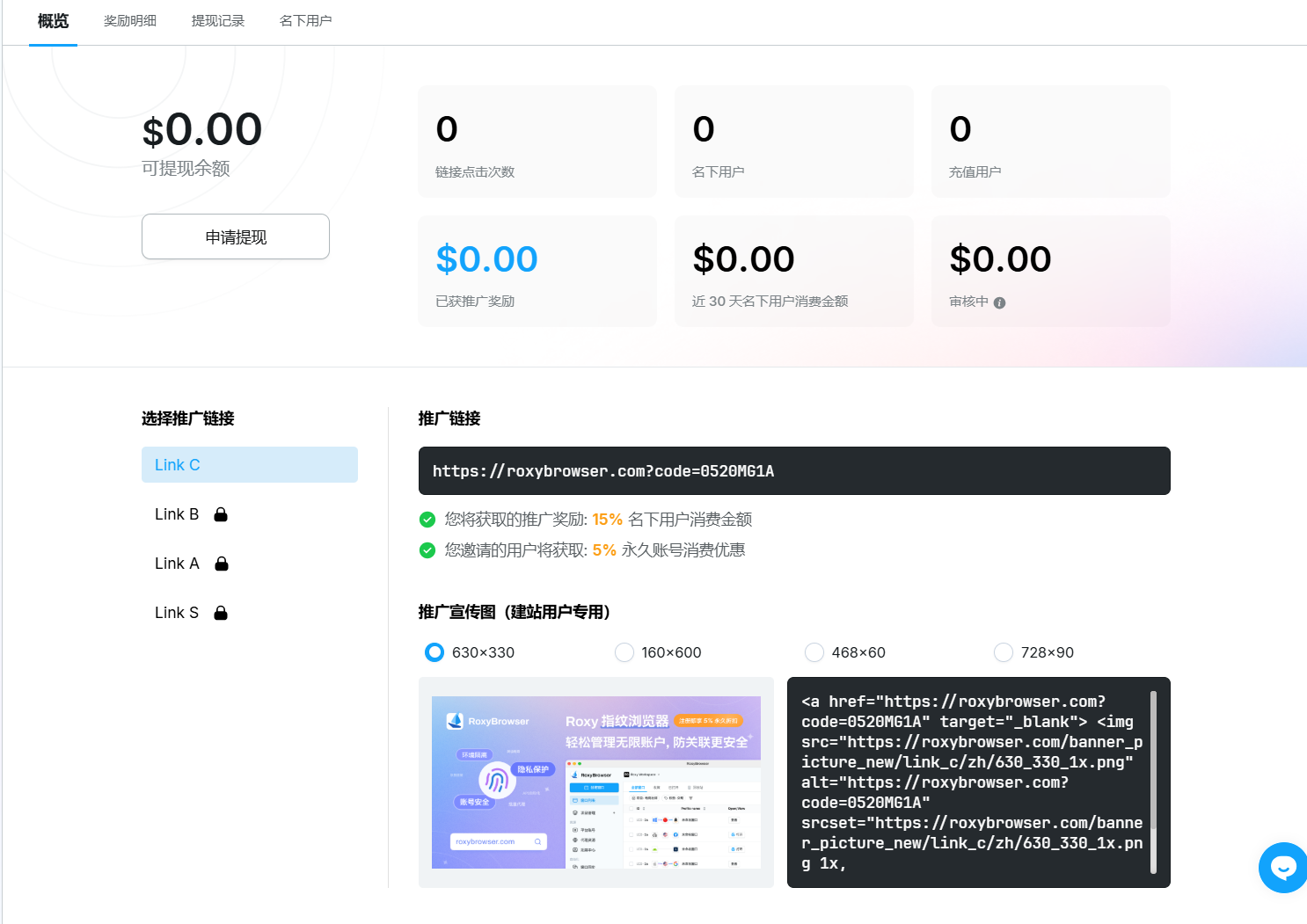Image resolution: width=1307 pixels, height=924 pixels.
Task: Open the 提现记录 tab
Action: pyautogui.click(x=218, y=21)
